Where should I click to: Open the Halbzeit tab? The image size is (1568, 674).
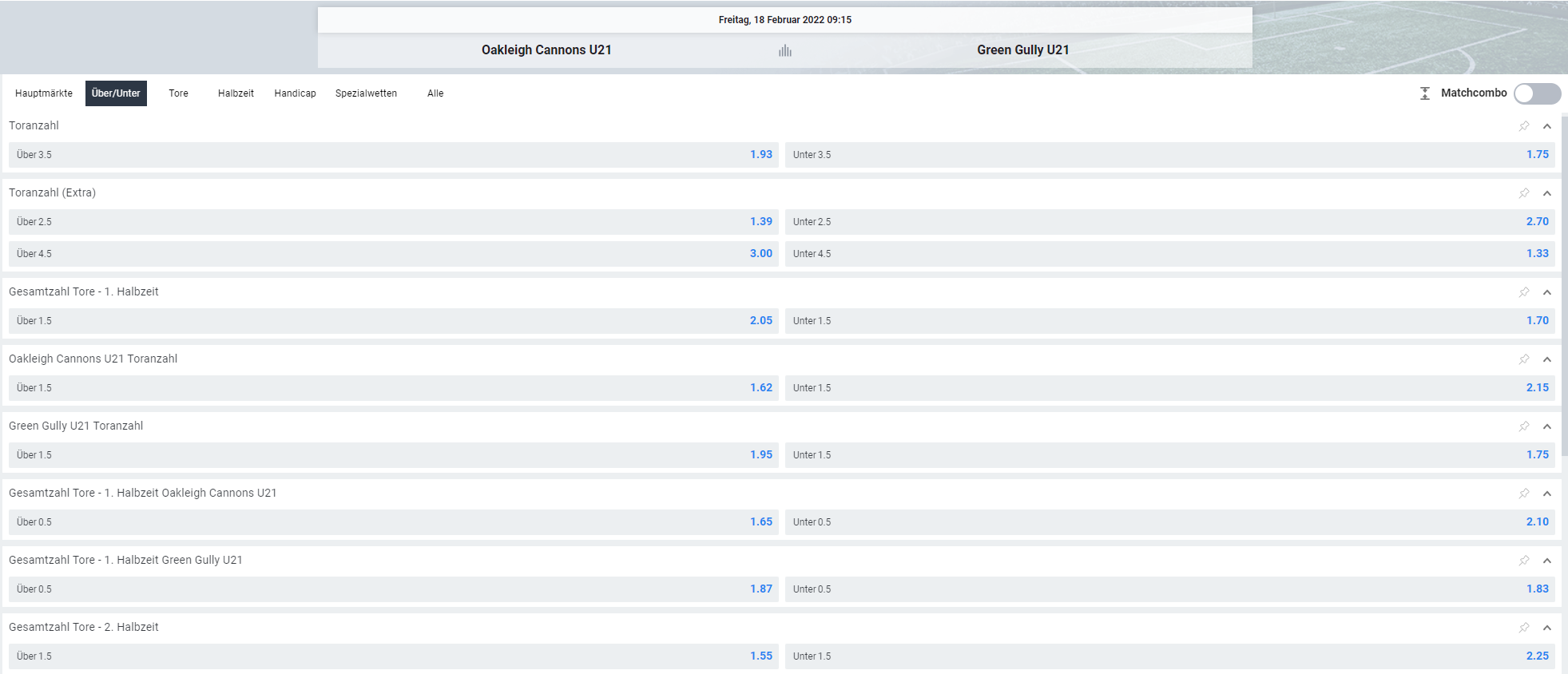point(236,93)
